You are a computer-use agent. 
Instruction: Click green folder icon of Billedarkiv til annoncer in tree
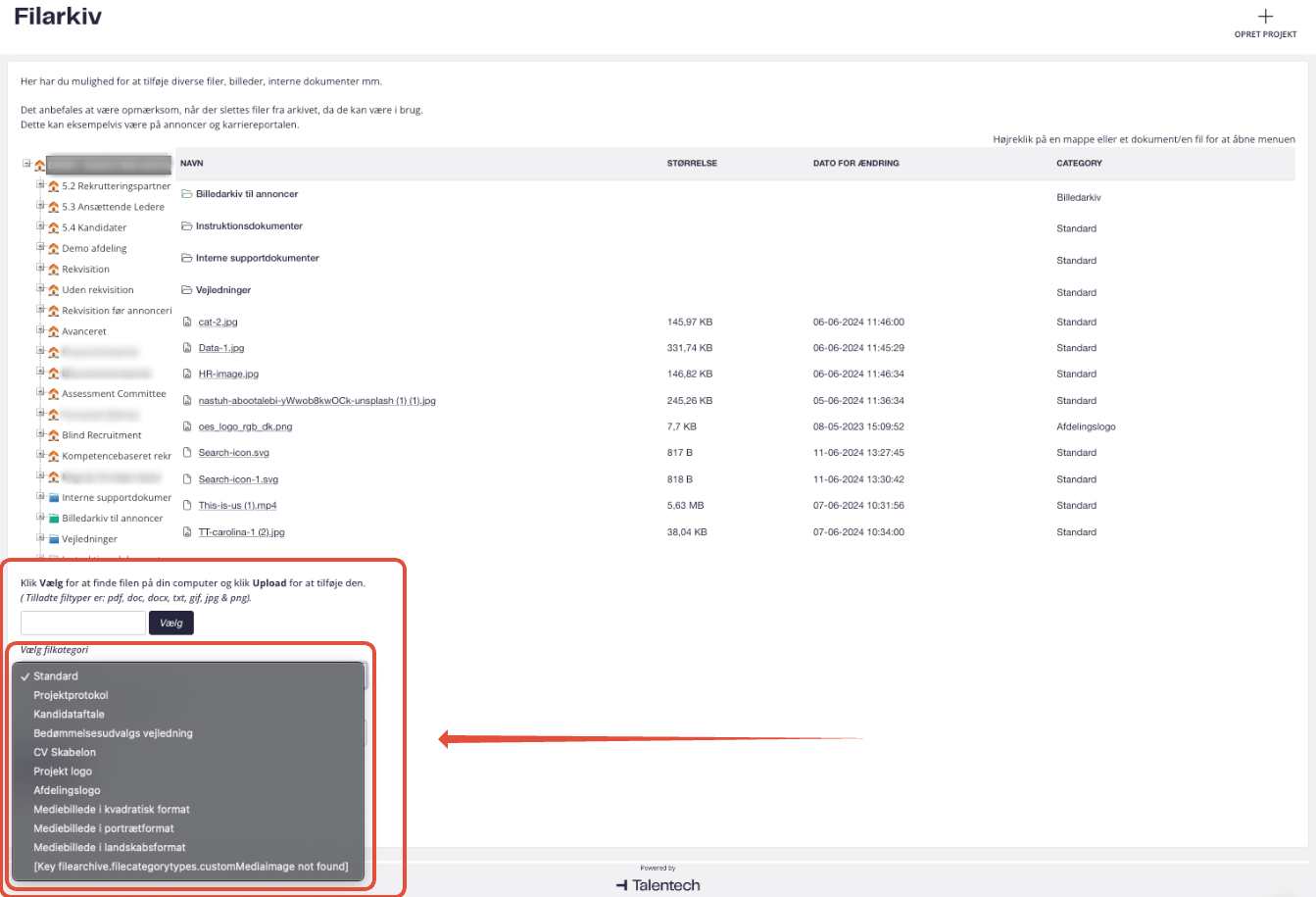coord(54,519)
